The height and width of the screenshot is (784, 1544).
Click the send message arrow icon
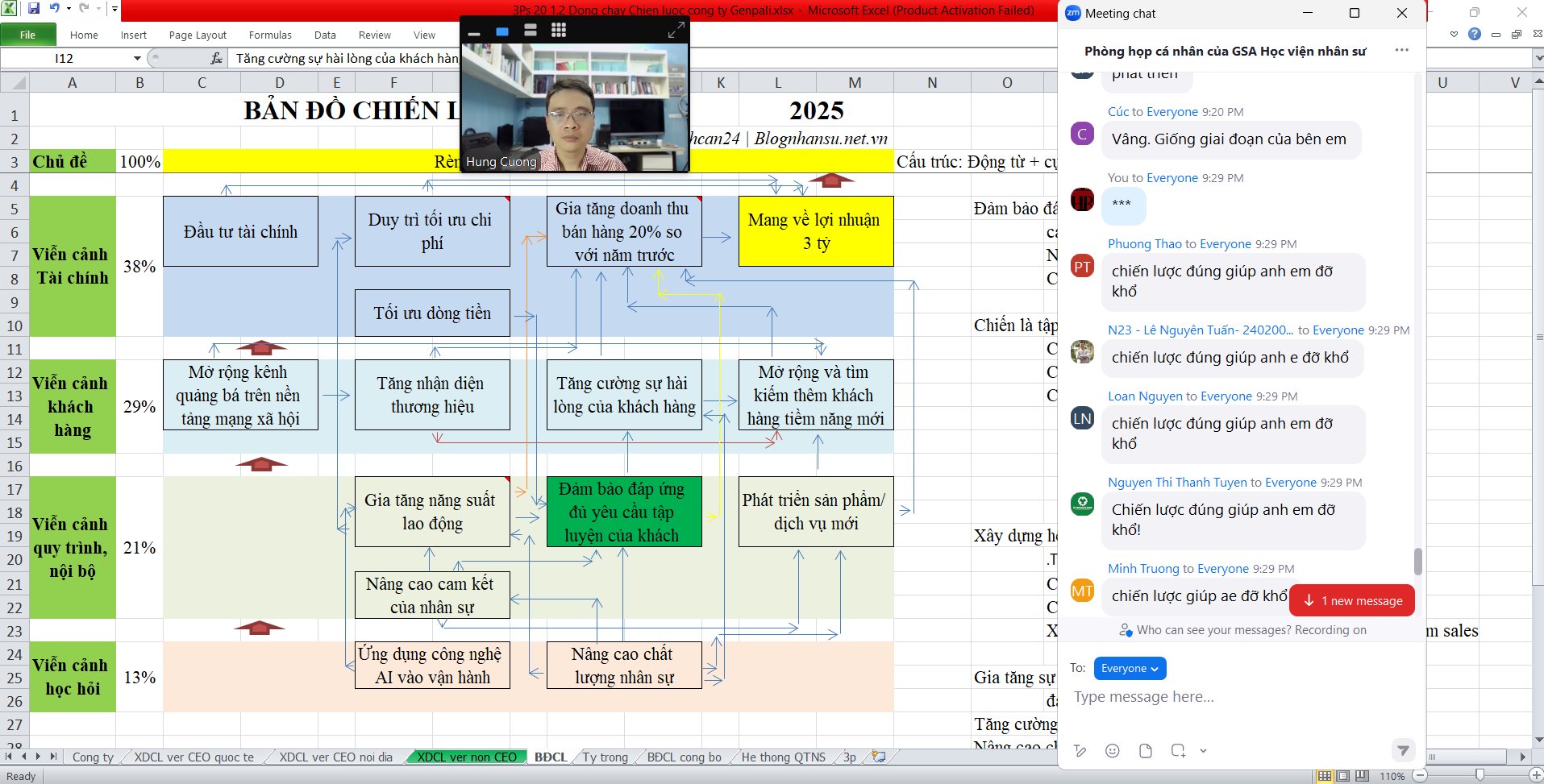click(1403, 750)
